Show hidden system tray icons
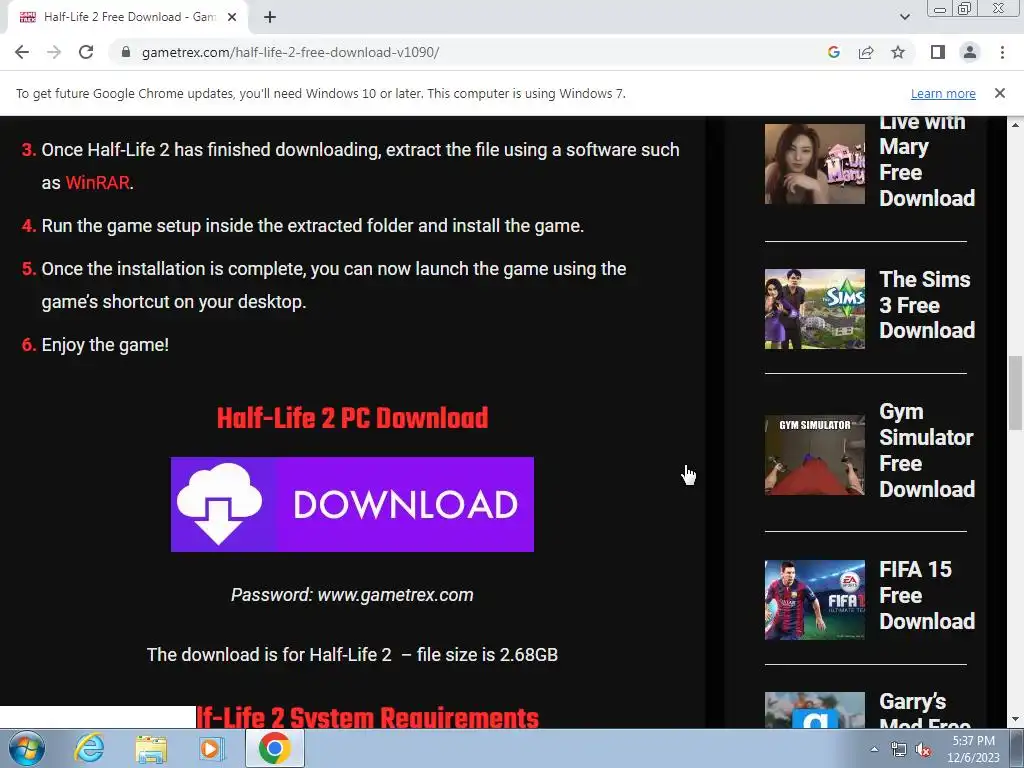This screenshot has width=1024, height=768. click(x=874, y=749)
